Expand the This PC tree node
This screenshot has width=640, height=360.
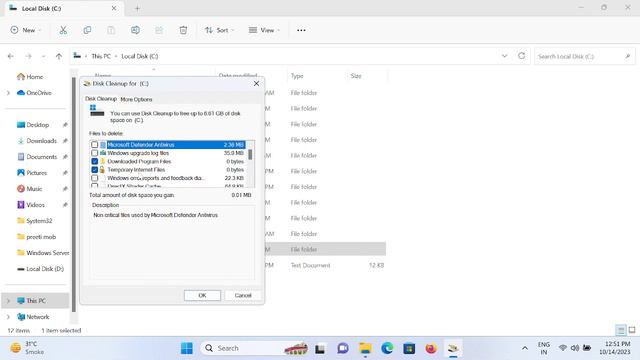click(x=8, y=301)
